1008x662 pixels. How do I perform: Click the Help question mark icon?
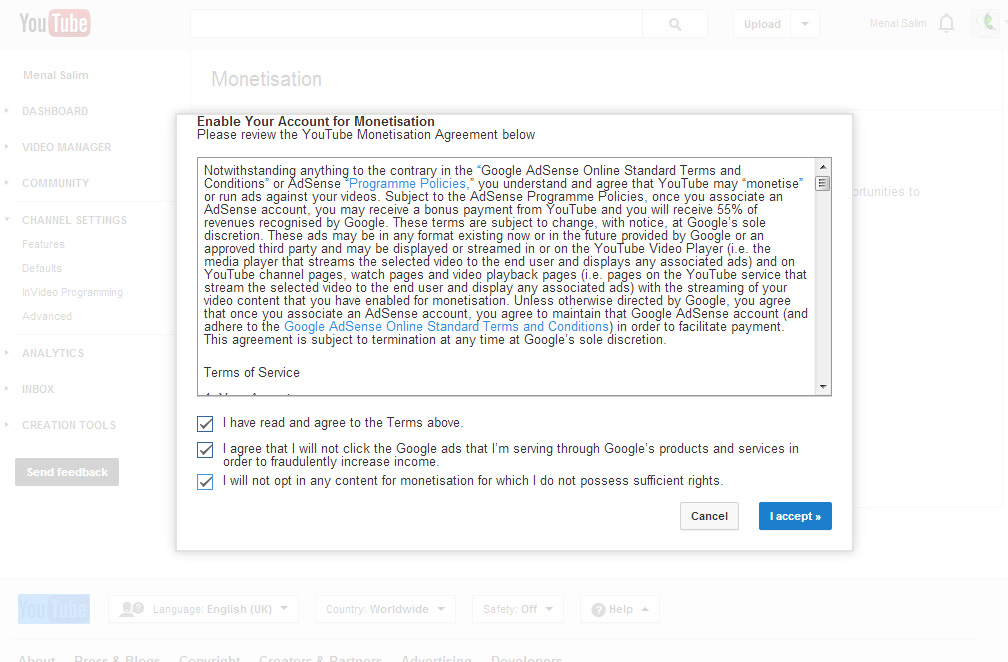pos(598,609)
